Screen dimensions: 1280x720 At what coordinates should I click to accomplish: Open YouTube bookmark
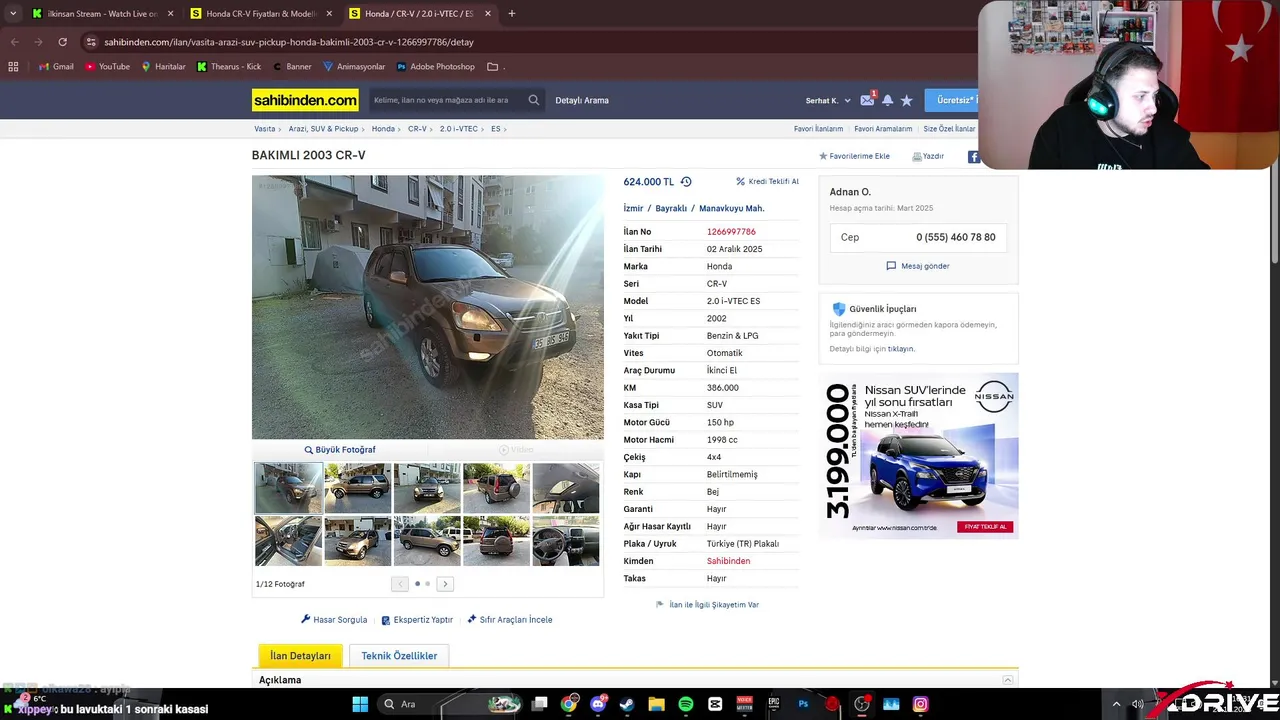(107, 67)
